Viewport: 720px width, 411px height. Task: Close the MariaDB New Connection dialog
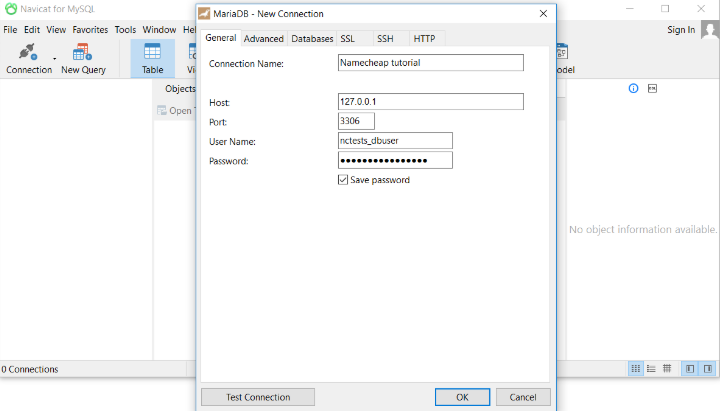543,14
